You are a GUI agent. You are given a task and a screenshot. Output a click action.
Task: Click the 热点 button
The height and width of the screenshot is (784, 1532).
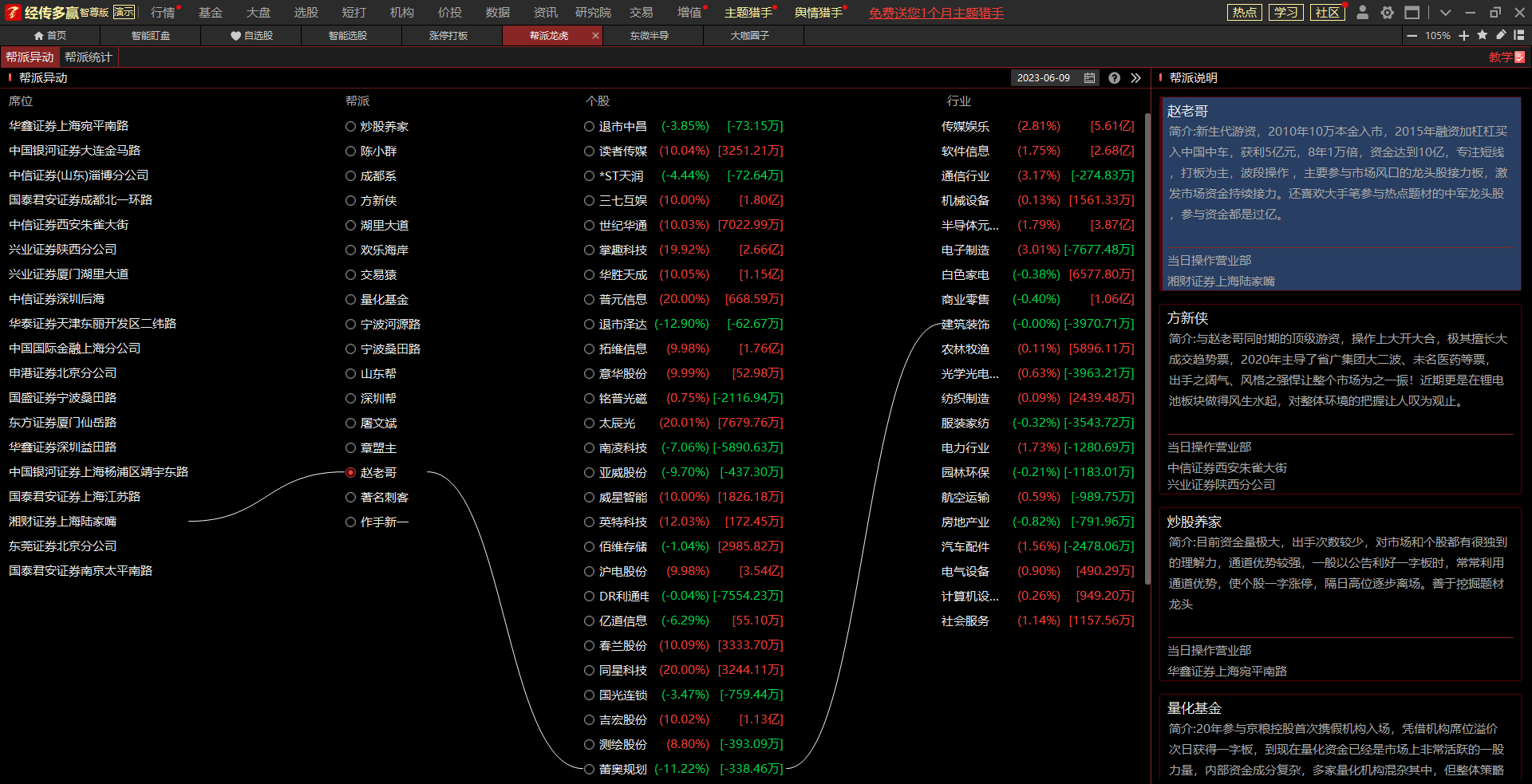tap(1244, 12)
